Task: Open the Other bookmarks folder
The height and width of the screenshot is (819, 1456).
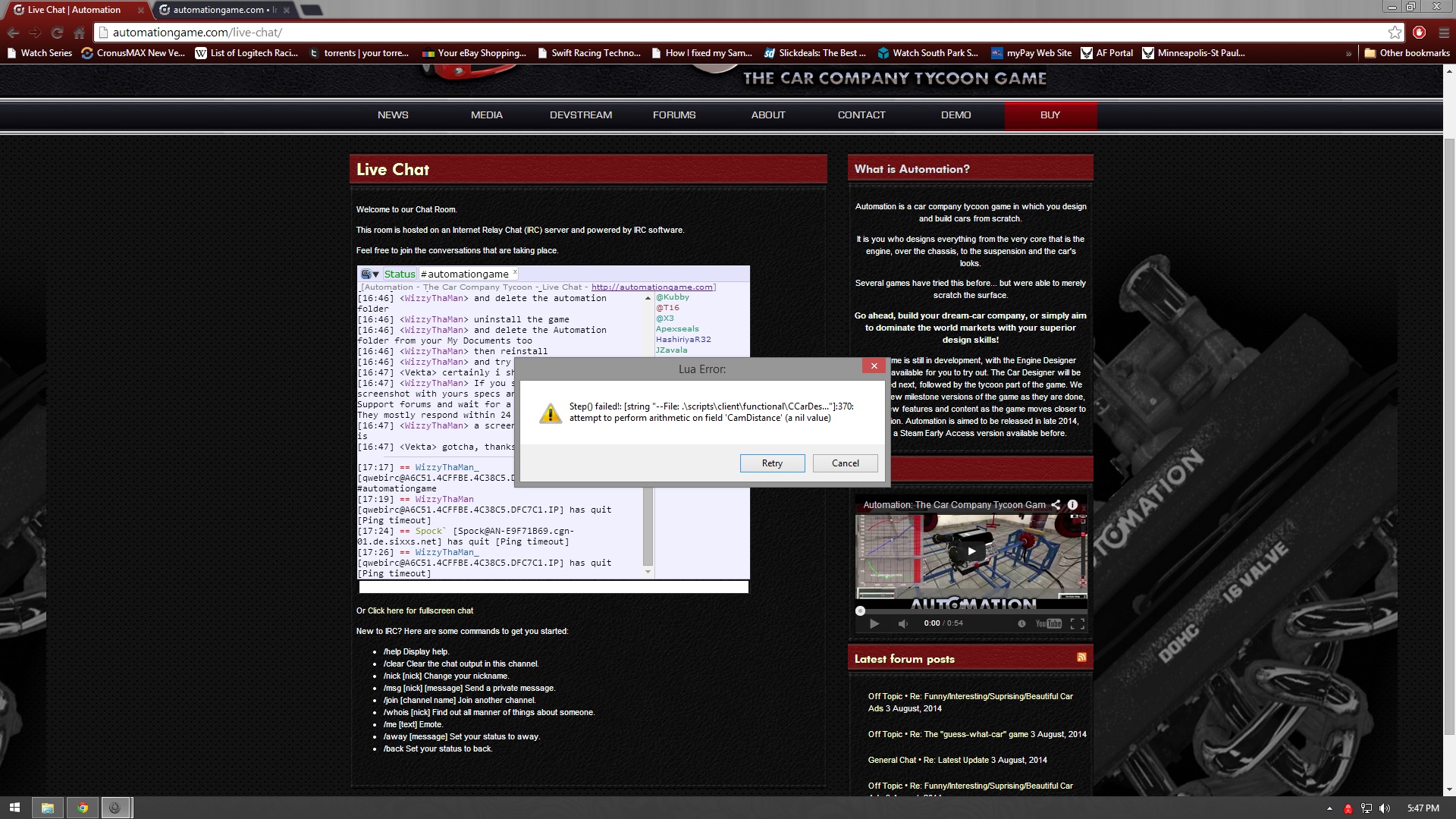Action: pyautogui.click(x=1407, y=53)
